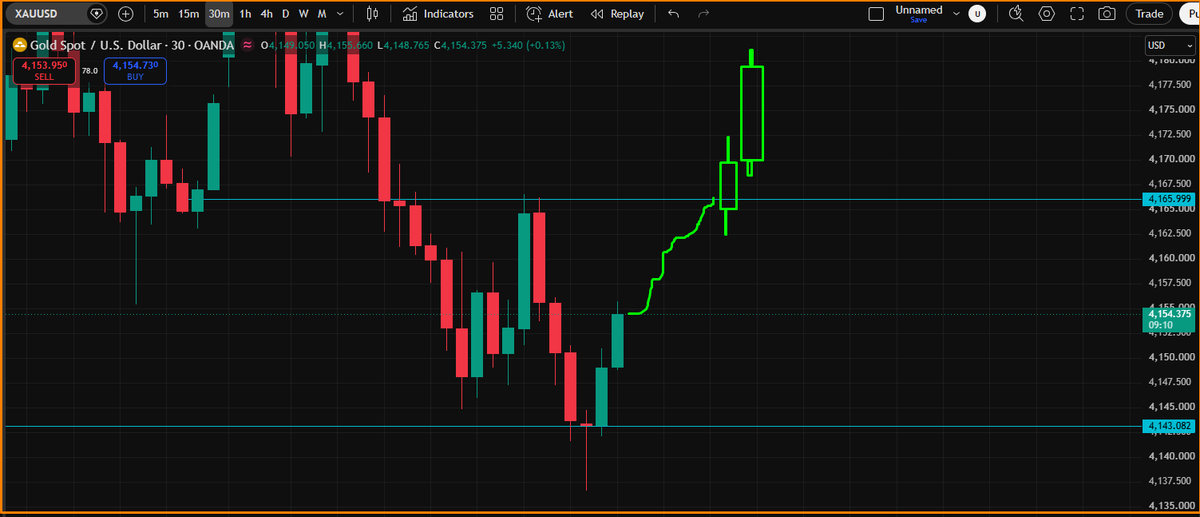
Task: Switch to the W weekly timeframe
Action: [303, 14]
